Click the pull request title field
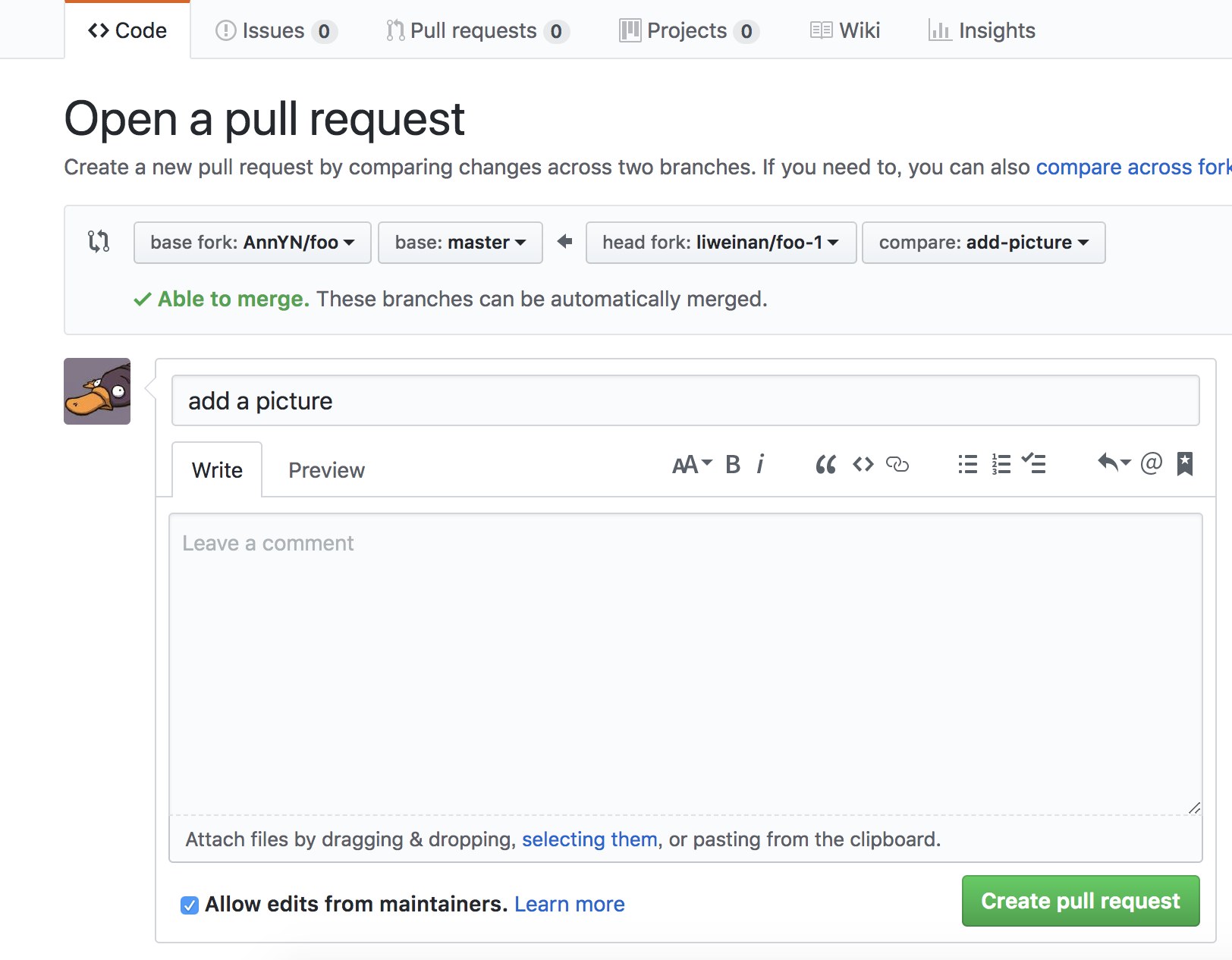 click(686, 400)
